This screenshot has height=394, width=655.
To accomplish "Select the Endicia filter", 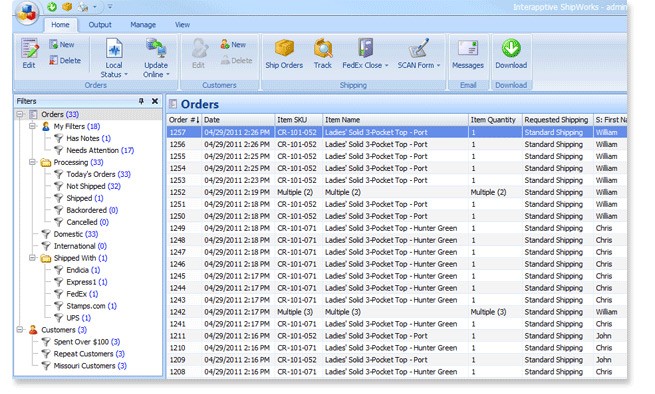I will (77, 270).
